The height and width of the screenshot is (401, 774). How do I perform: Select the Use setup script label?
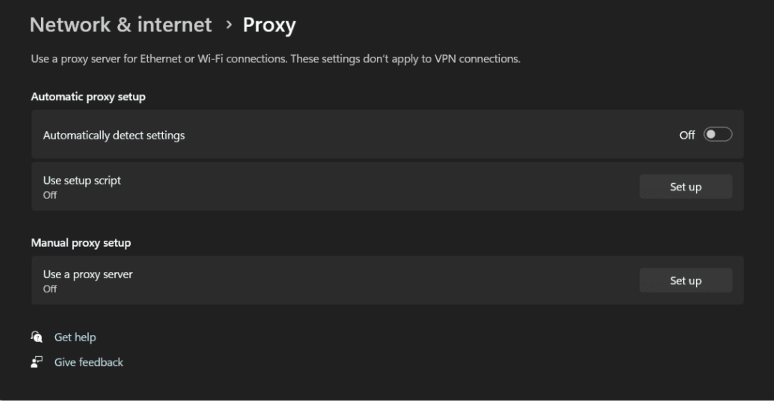point(88,180)
